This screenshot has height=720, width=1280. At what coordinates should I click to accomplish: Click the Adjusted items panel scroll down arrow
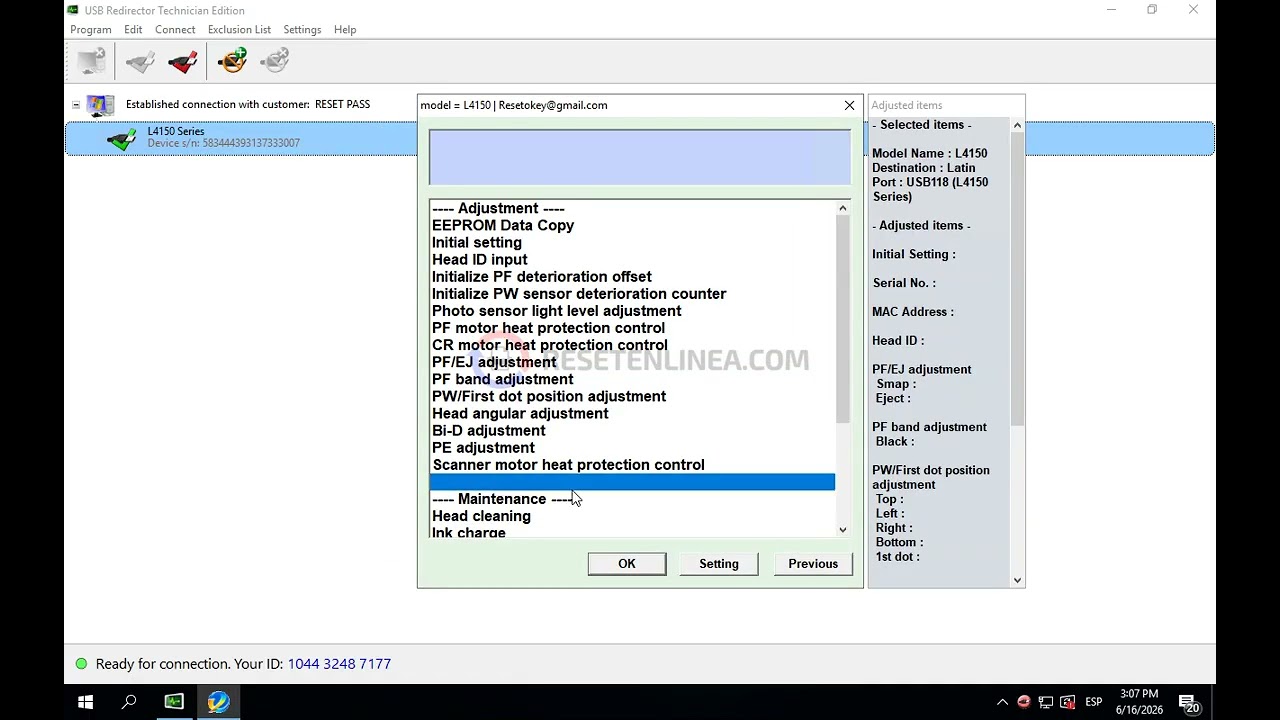[1018, 580]
